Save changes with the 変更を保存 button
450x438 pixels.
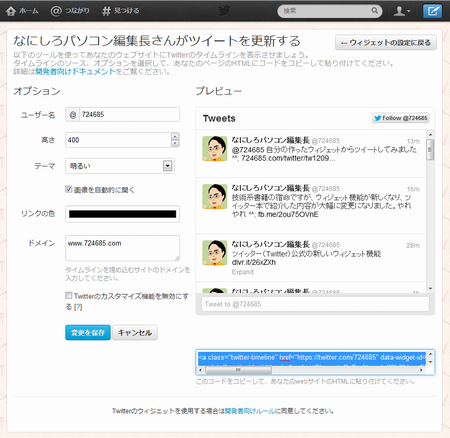pos(88,332)
